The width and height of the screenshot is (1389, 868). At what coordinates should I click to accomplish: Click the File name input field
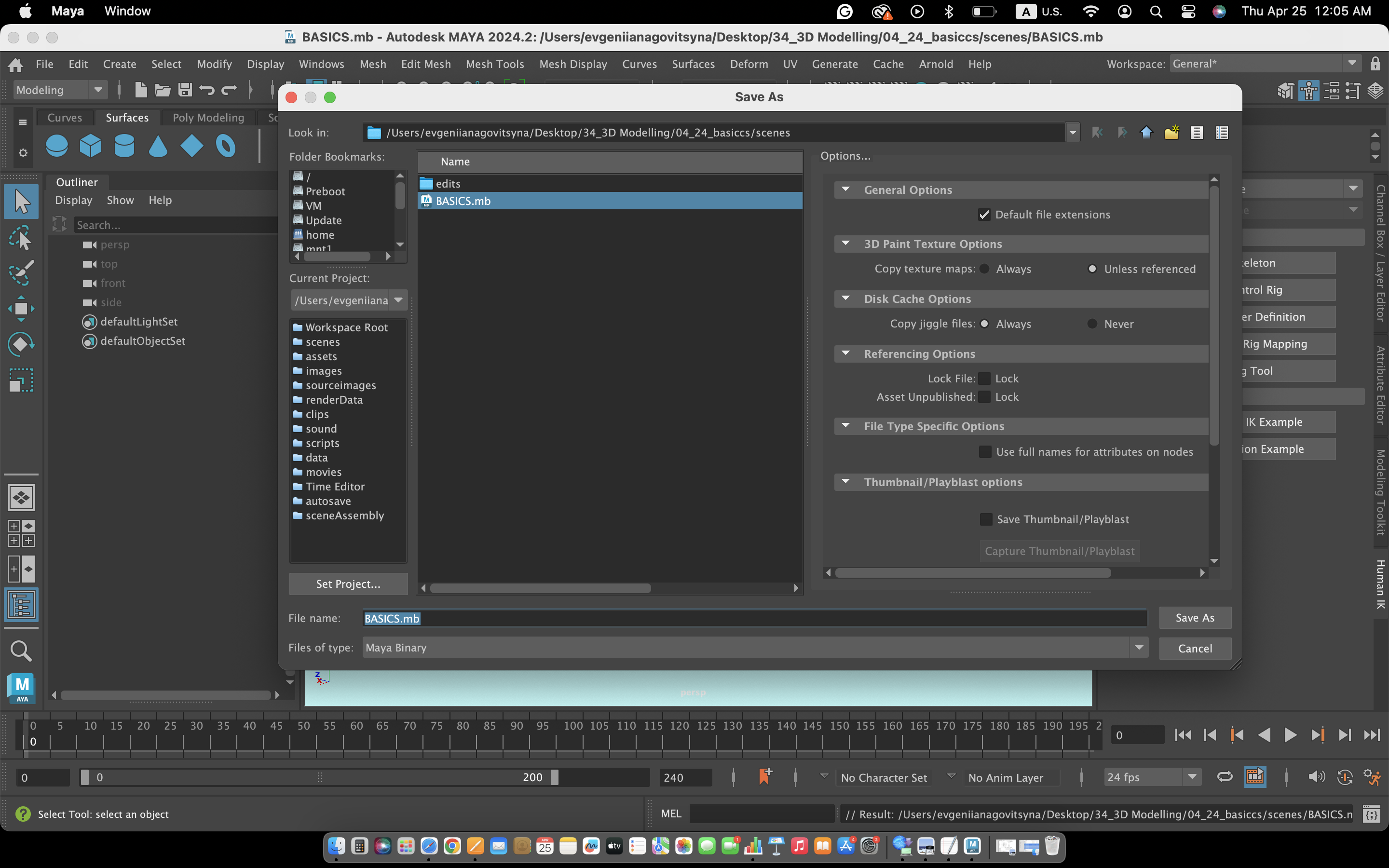pos(755,618)
